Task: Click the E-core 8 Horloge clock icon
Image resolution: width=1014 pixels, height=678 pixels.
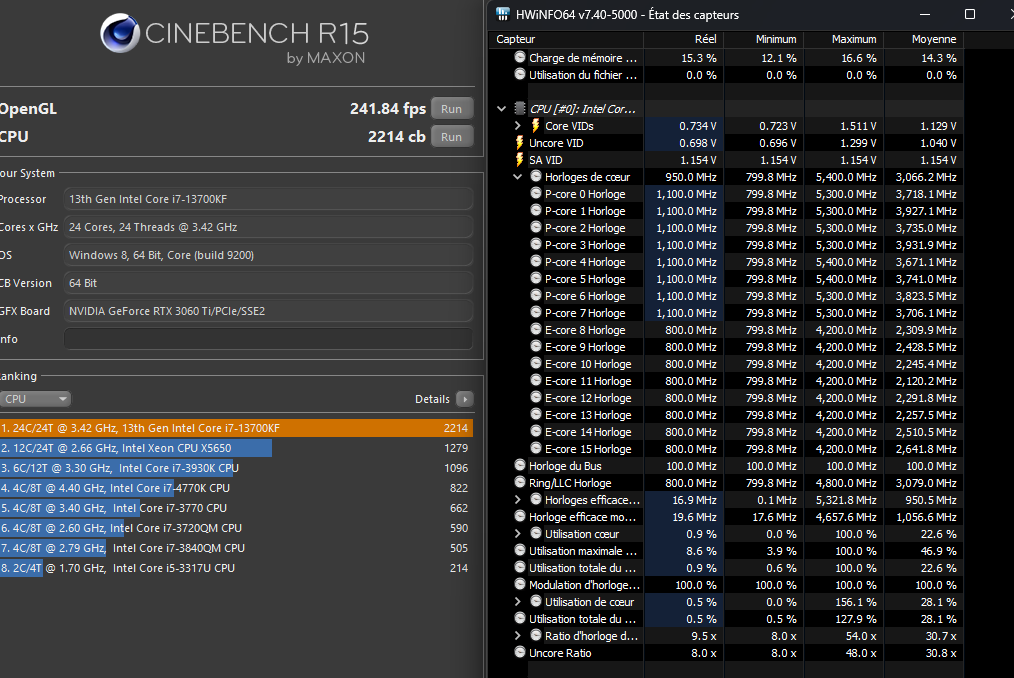Action: tap(536, 329)
